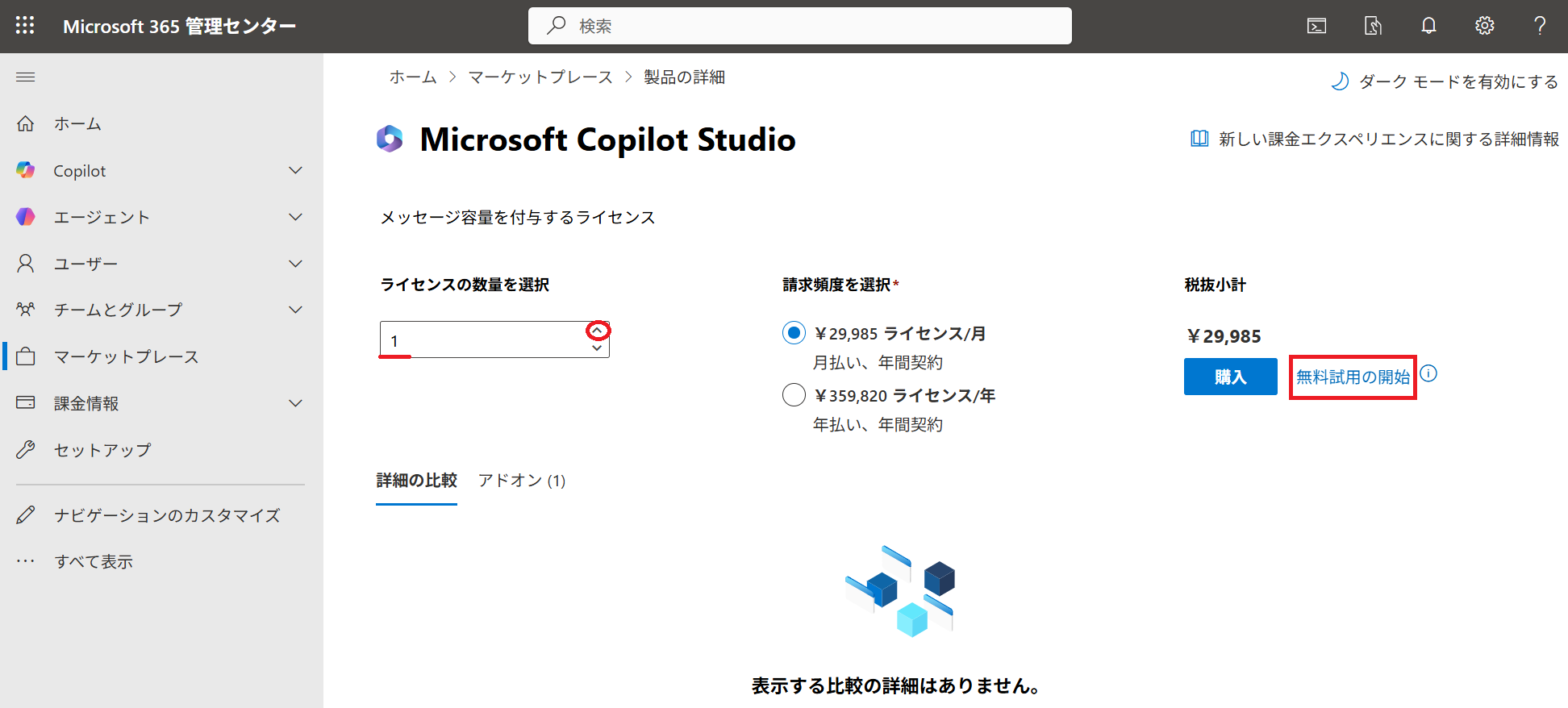Open help question mark icon
This screenshot has width=1568, height=708.
click(x=1540, y=26)
